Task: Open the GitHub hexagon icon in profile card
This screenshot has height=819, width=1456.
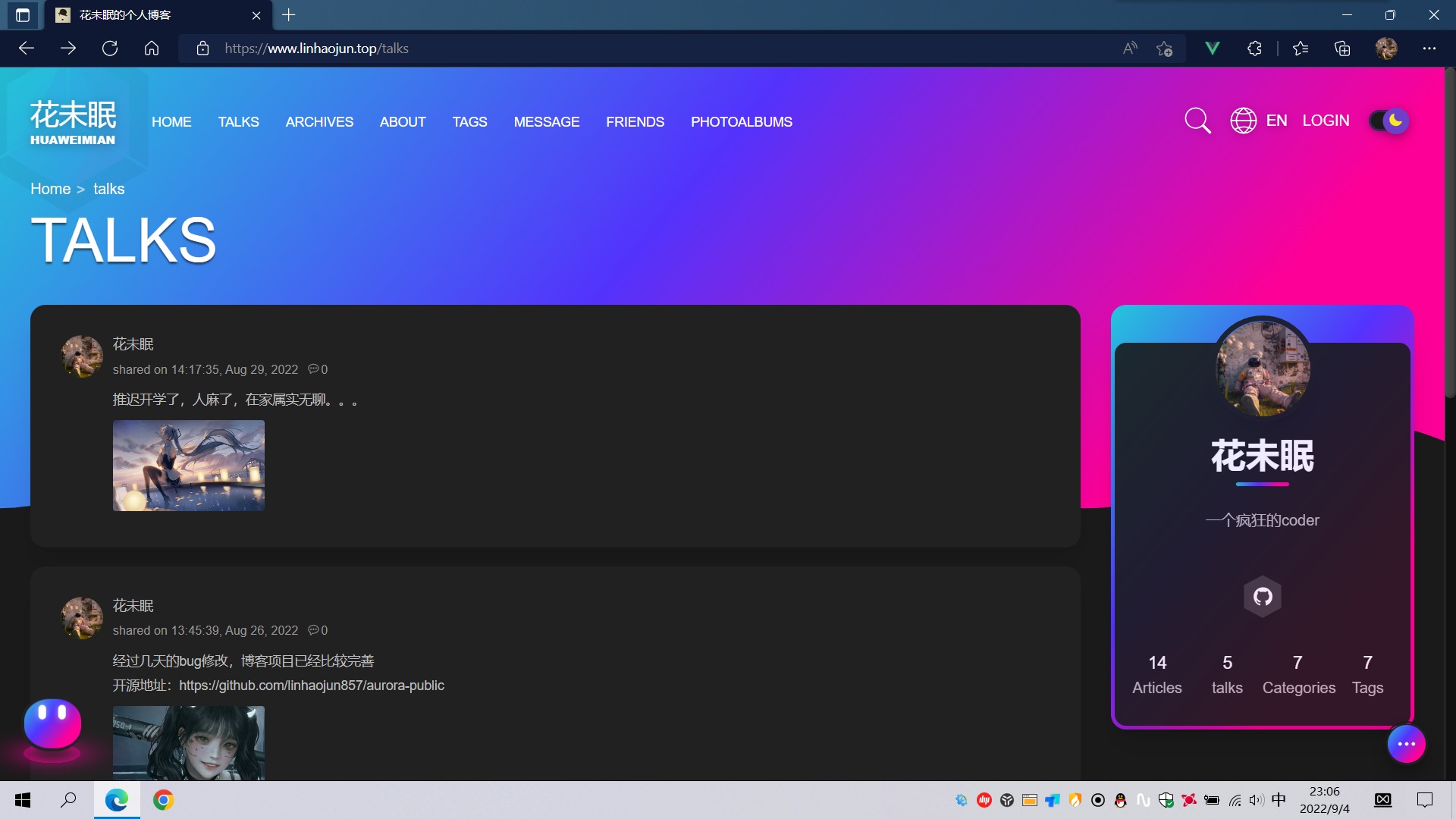Action: [x=1262, y=597]
